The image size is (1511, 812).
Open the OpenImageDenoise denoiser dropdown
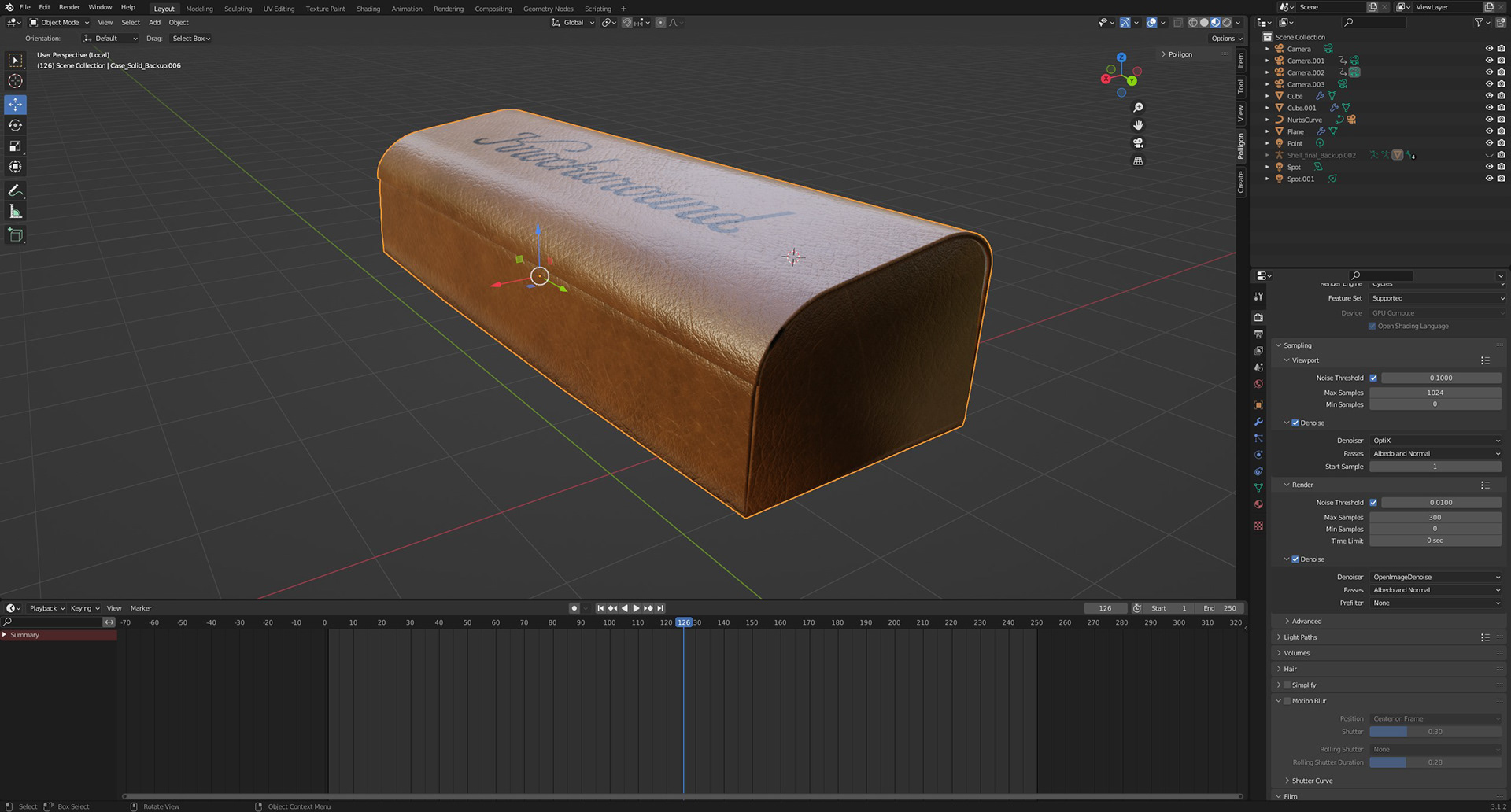tap(1435, 577)
